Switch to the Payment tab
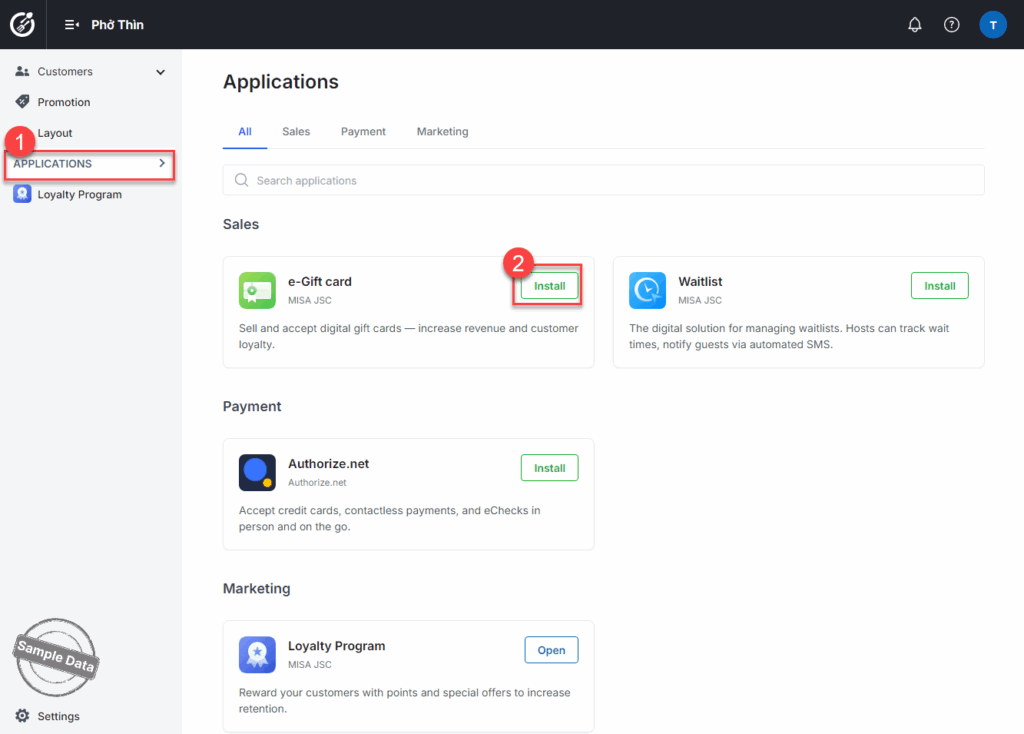This screenshot has width=1024, height=734. click(363, 132)
